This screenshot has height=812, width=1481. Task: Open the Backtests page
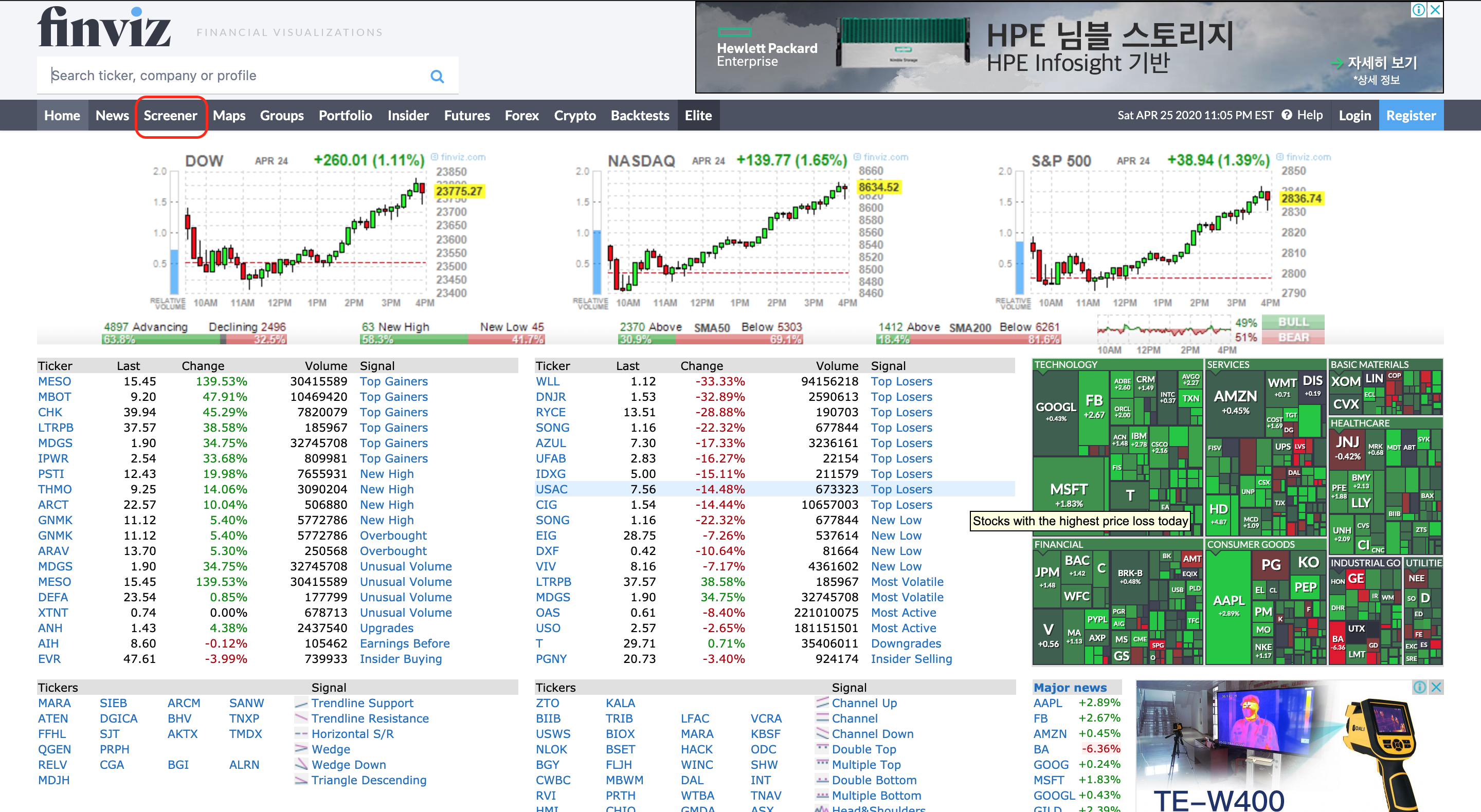tap(640, 116)
